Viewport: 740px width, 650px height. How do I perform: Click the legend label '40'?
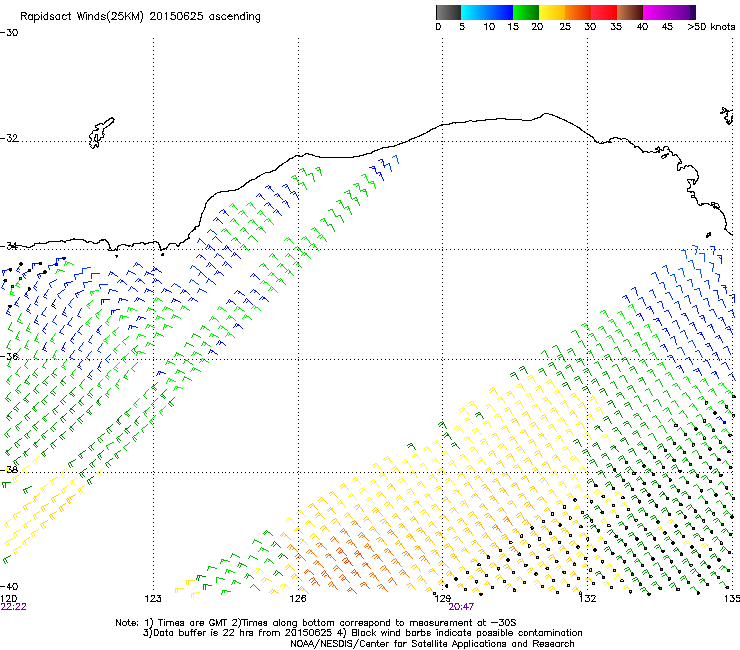pyautogui.click(x=642, y=27)
